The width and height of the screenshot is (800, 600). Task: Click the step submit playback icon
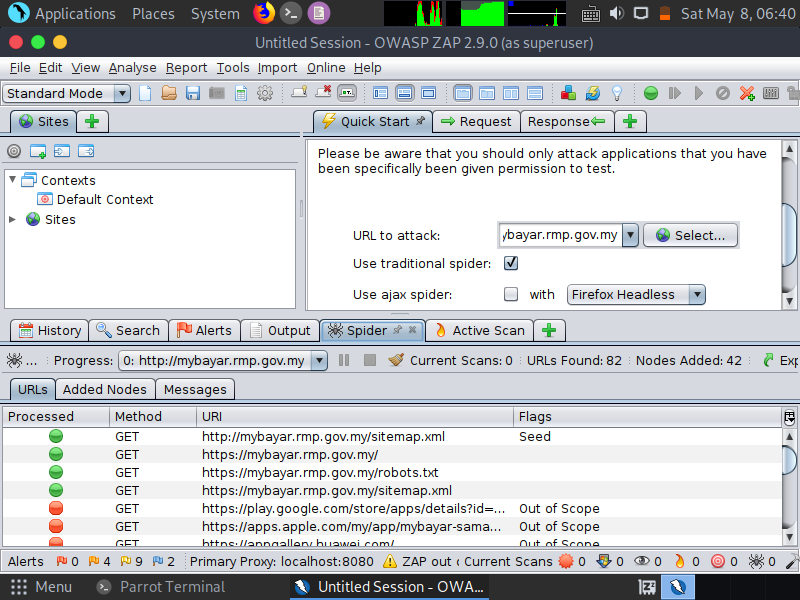tap(674, 93)
